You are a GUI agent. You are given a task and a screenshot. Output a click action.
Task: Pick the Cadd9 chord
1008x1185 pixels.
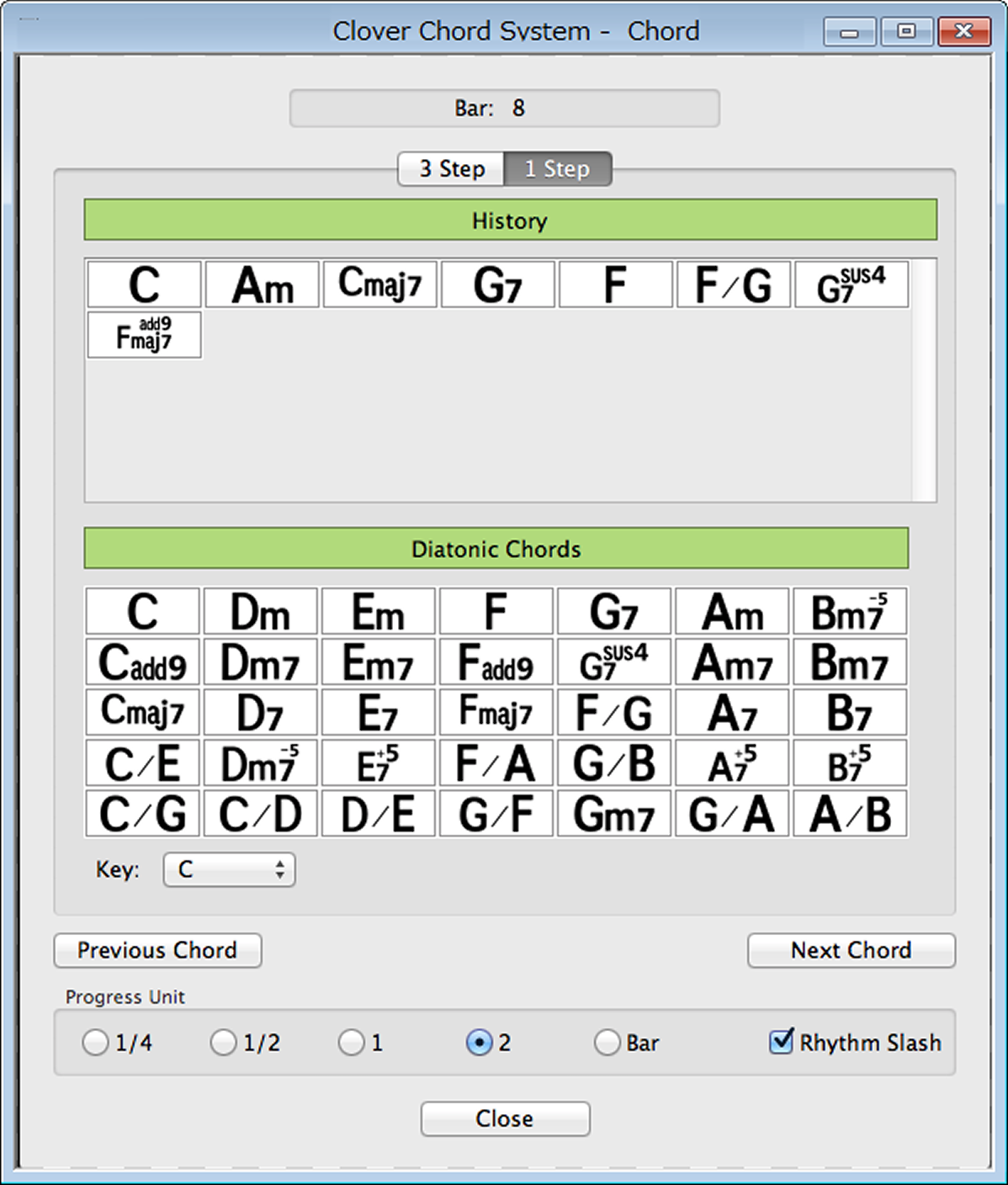pyautogui.click(x=142, y=662)
